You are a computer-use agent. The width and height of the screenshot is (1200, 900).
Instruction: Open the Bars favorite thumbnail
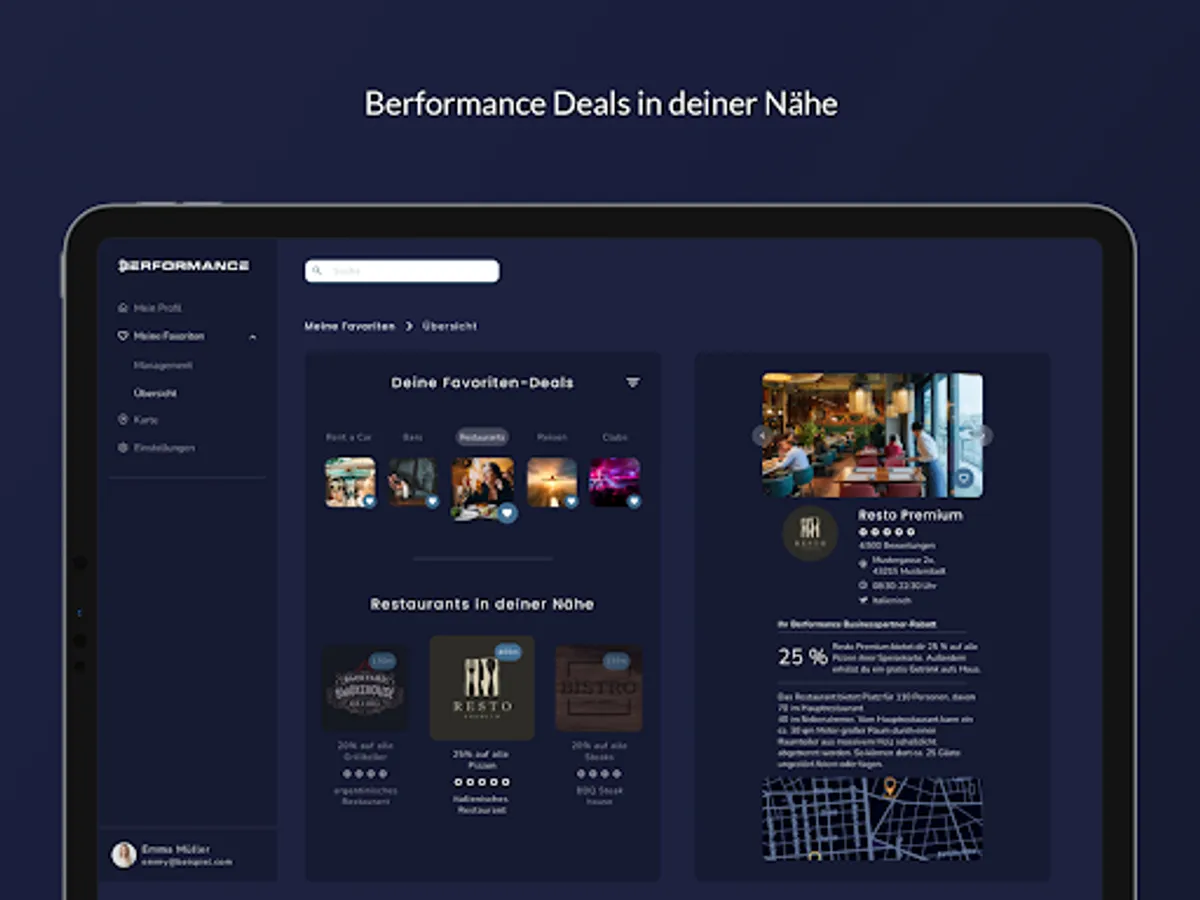pos(412,482)
